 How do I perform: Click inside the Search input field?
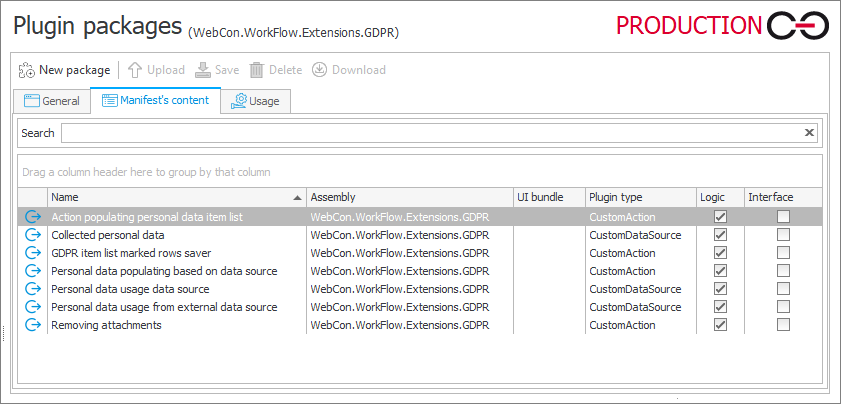439,133
